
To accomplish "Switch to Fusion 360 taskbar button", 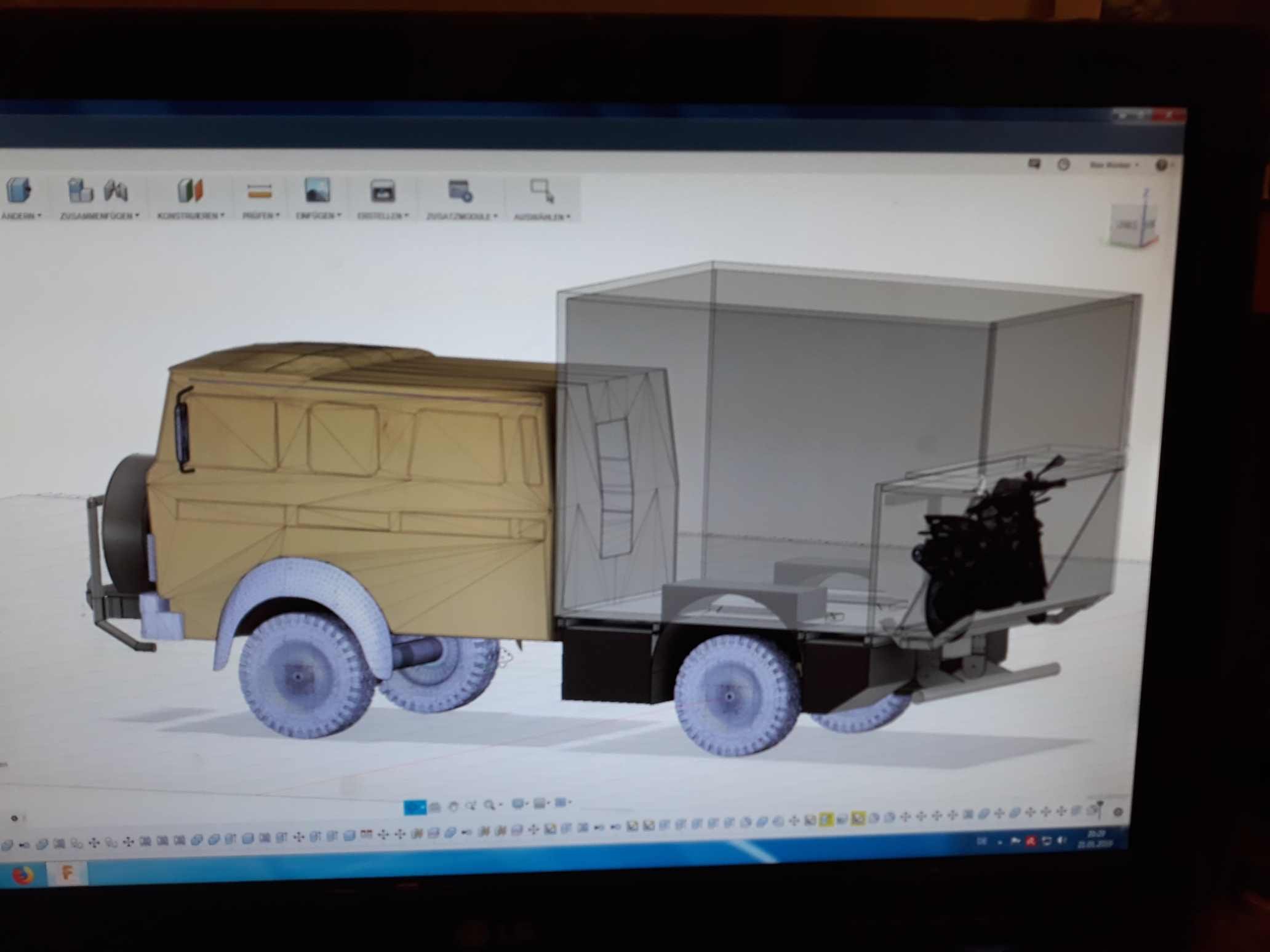I will point(67,874).
